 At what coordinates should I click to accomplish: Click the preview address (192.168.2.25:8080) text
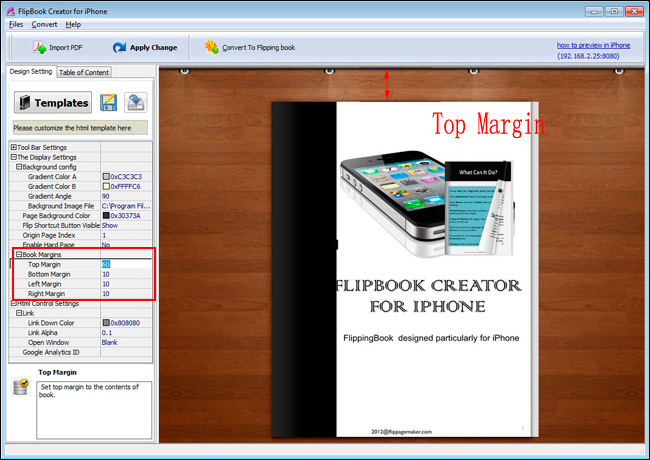(x=588, y=56)
